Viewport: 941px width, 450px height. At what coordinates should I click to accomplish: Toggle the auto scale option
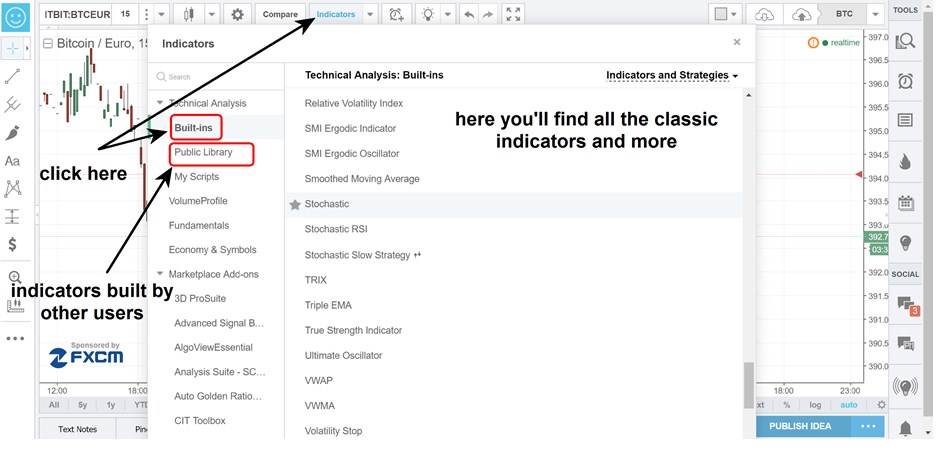[x=848, y=405]
